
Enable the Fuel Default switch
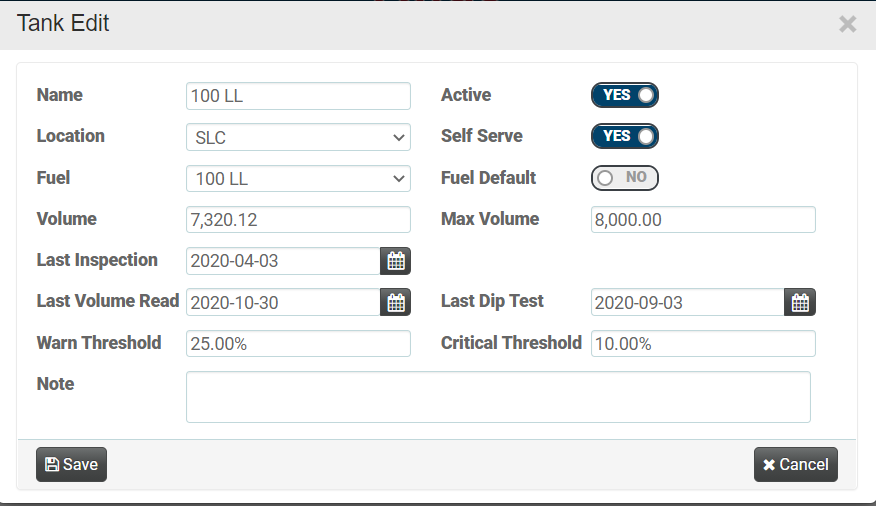tap(625, 178)
